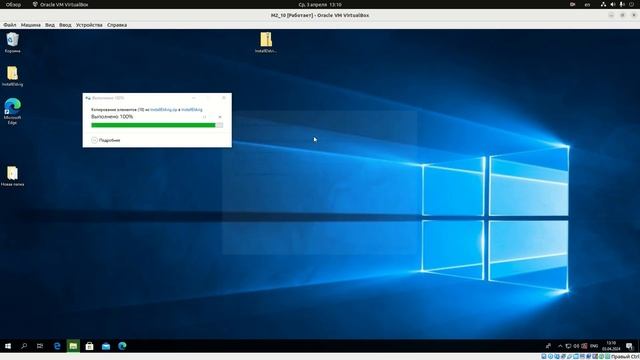Screen dimensions: 640x360
Task: Click the Правый Ctrl host key indicator
Action: click(x=625, y=356)
